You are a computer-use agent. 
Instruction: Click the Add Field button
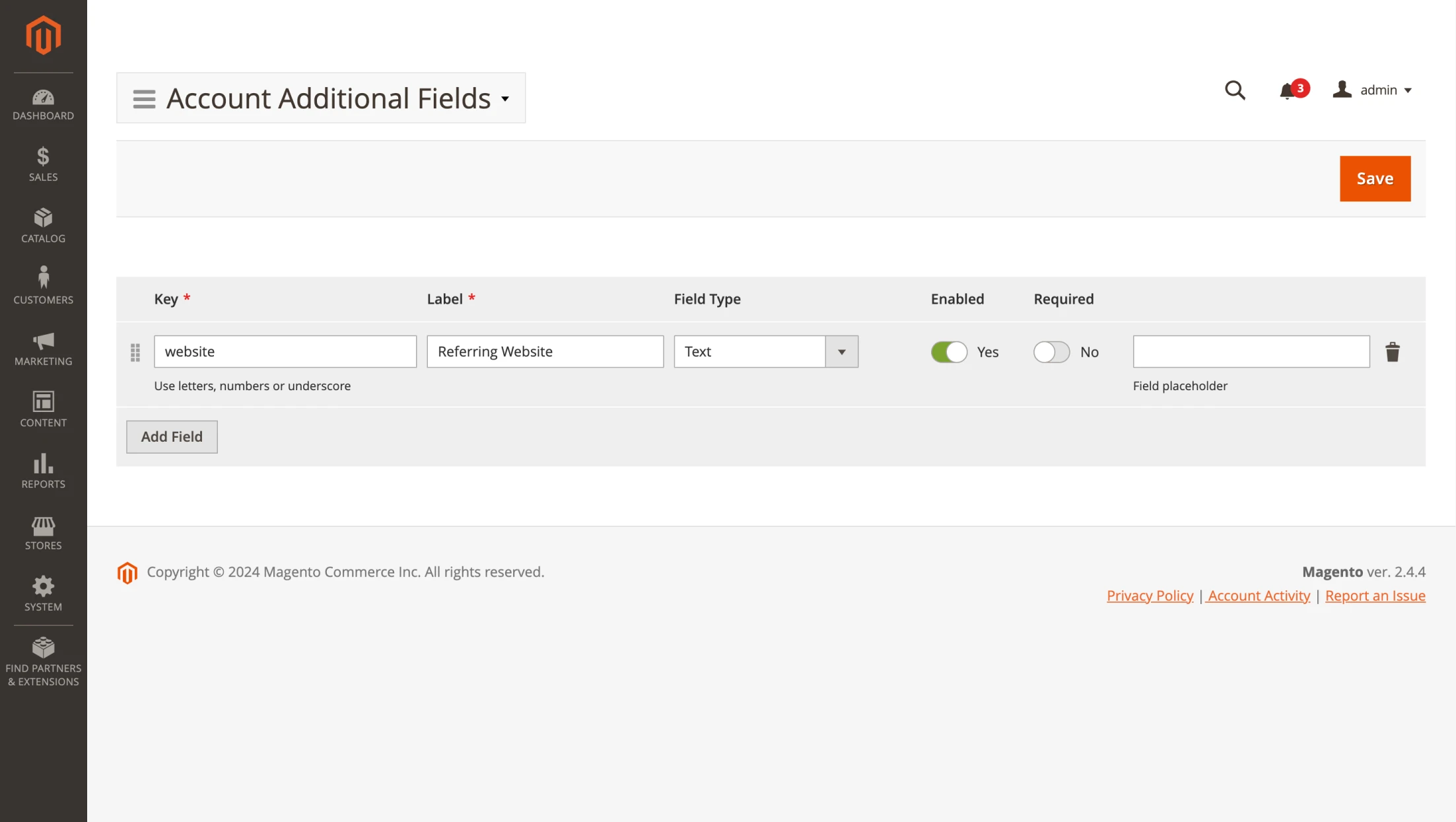(x=172, y=437)
